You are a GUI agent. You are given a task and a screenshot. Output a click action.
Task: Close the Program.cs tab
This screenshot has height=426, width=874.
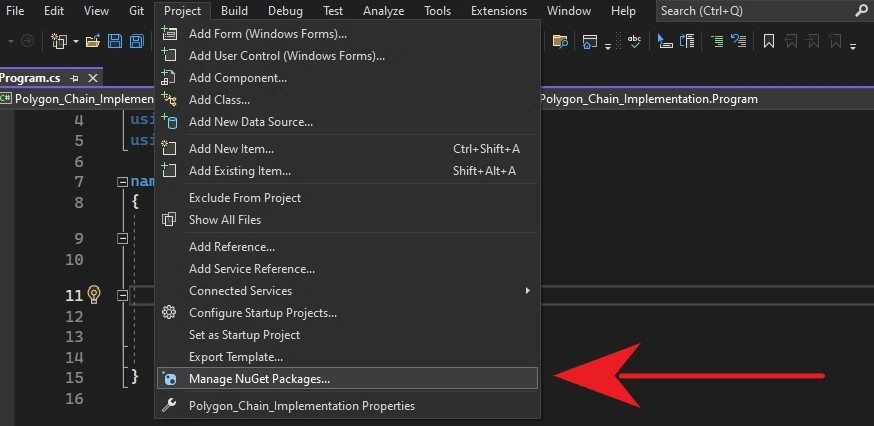(93, 78)
